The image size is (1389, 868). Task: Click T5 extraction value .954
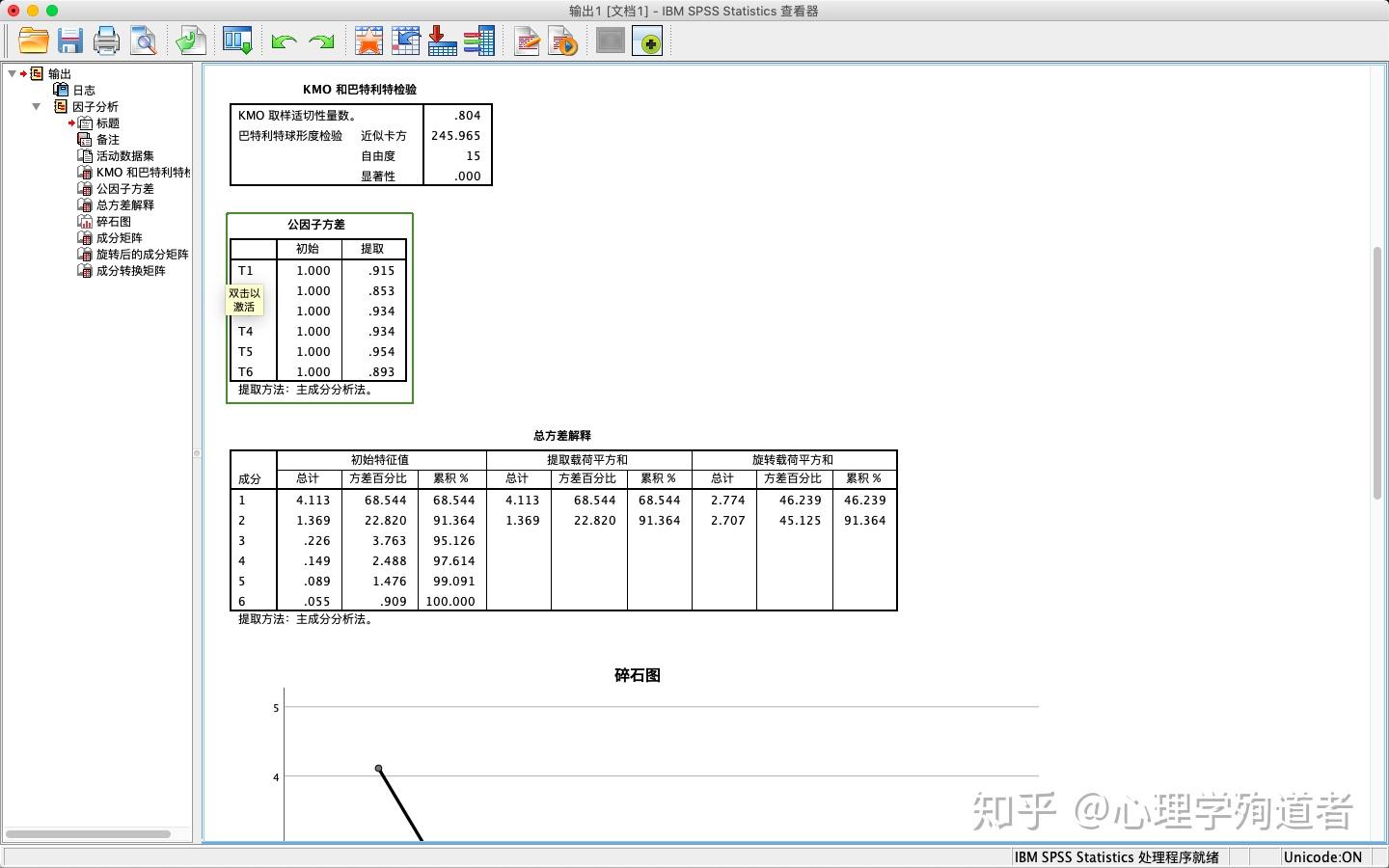382,351
